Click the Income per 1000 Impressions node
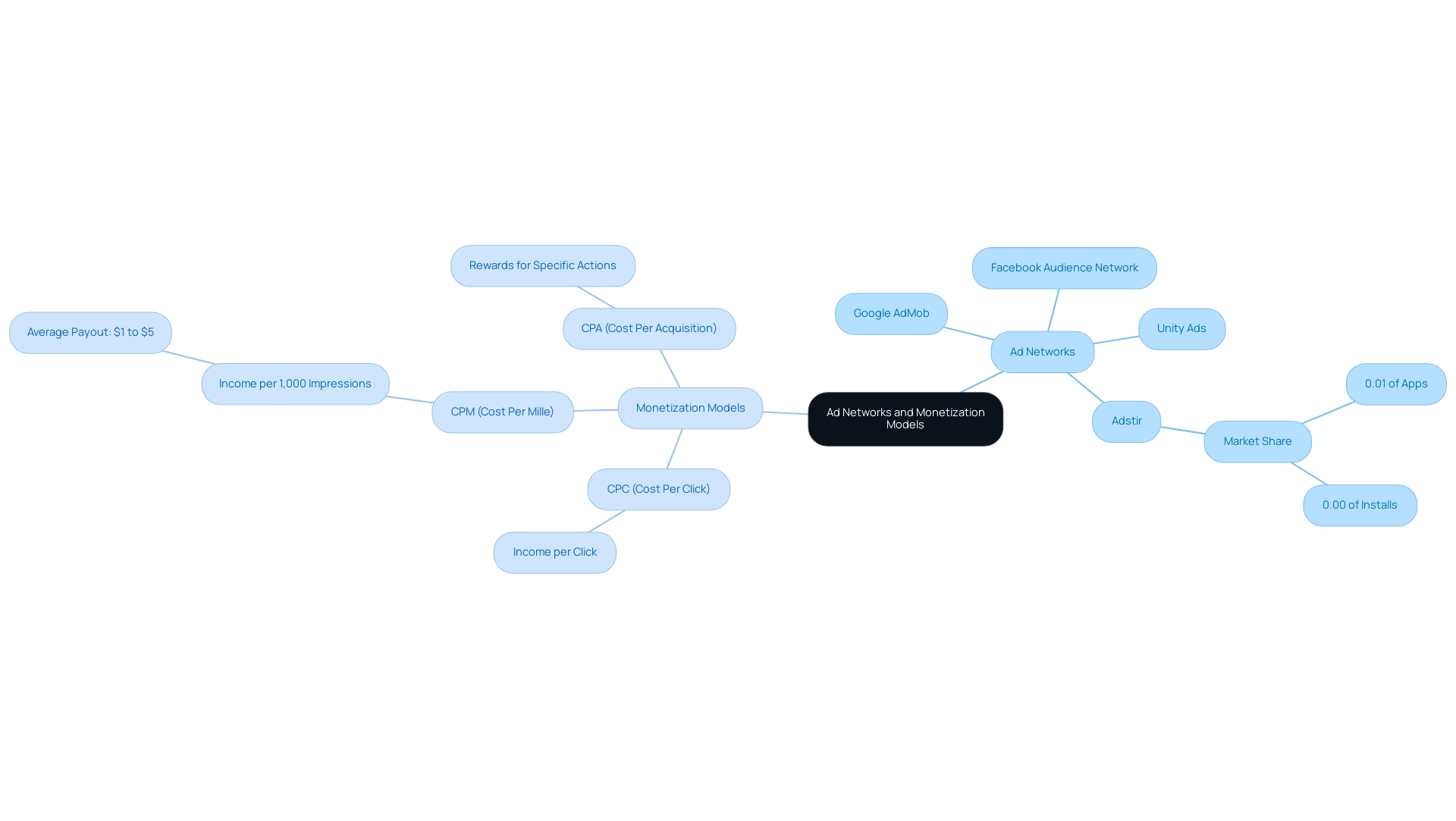Image resolution: width=1456 pixels, height=821 pixels. (x=295, y=383)
